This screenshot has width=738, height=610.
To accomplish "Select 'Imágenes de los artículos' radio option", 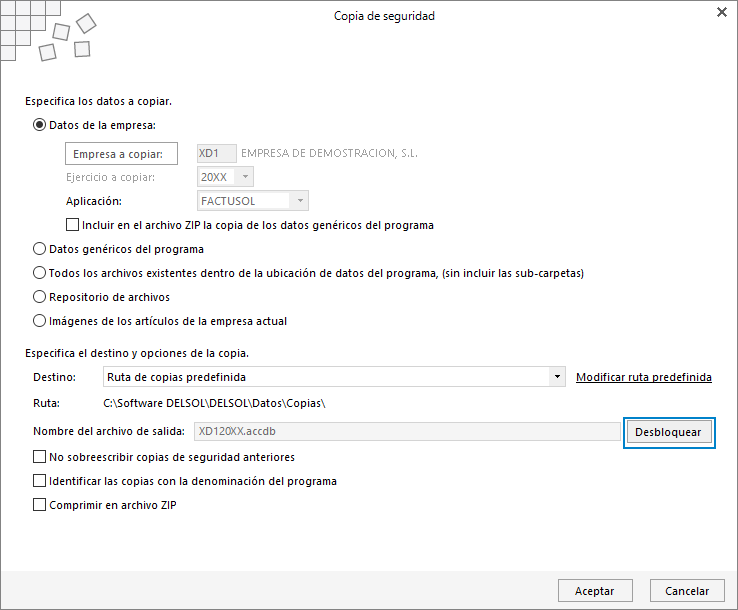I will coord(40,321).
